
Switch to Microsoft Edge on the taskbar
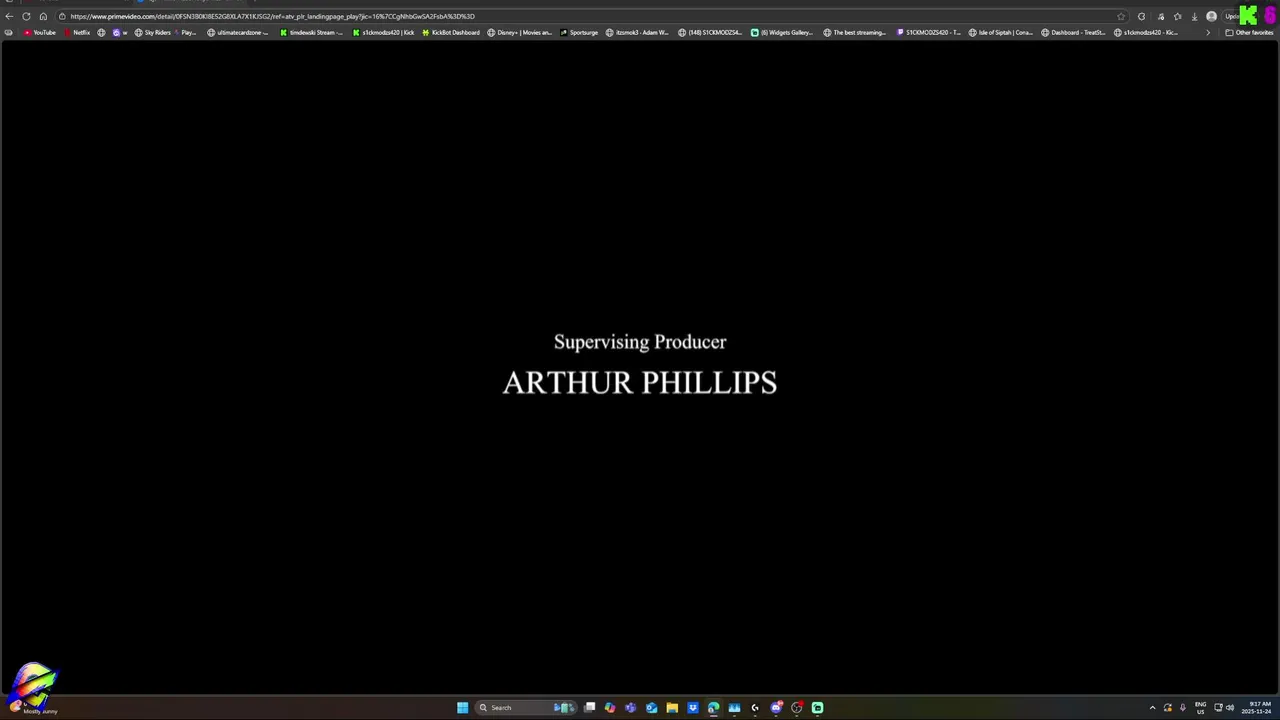point(713,708)
